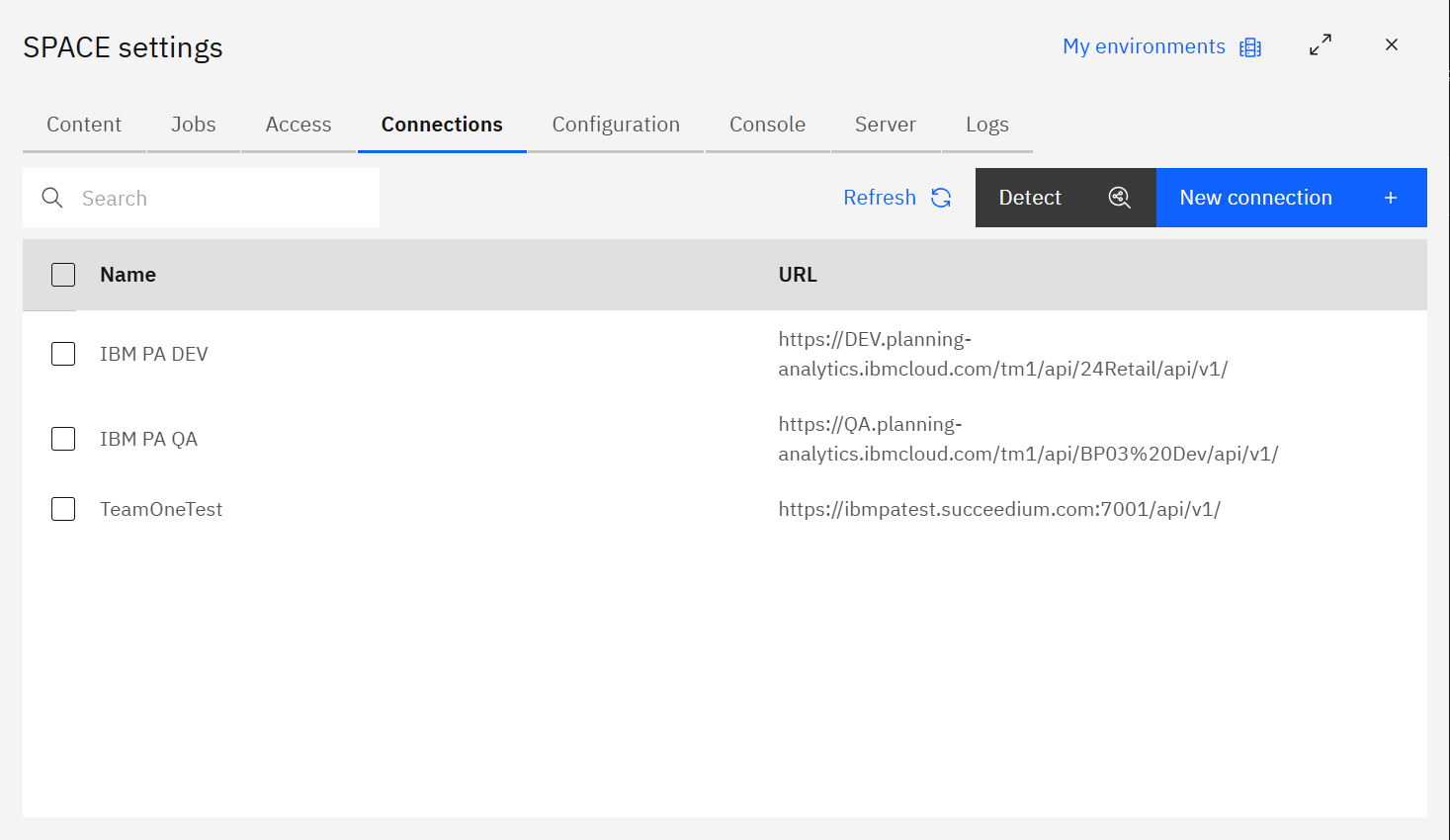The width and height of the screenshot is (1450, 840).
Task: Click the Refresh circular arrows icon
Action: (940, 198)
